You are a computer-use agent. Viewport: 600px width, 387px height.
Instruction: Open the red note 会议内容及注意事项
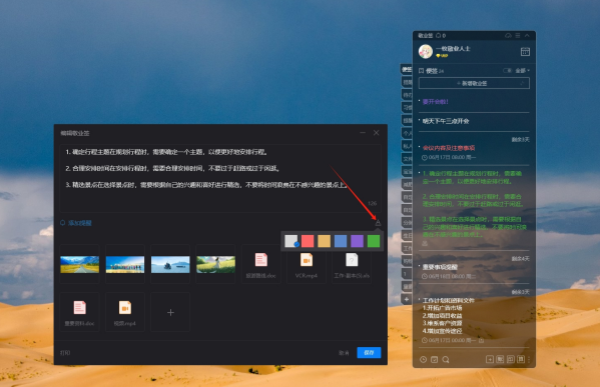click(x=448, y=148)
